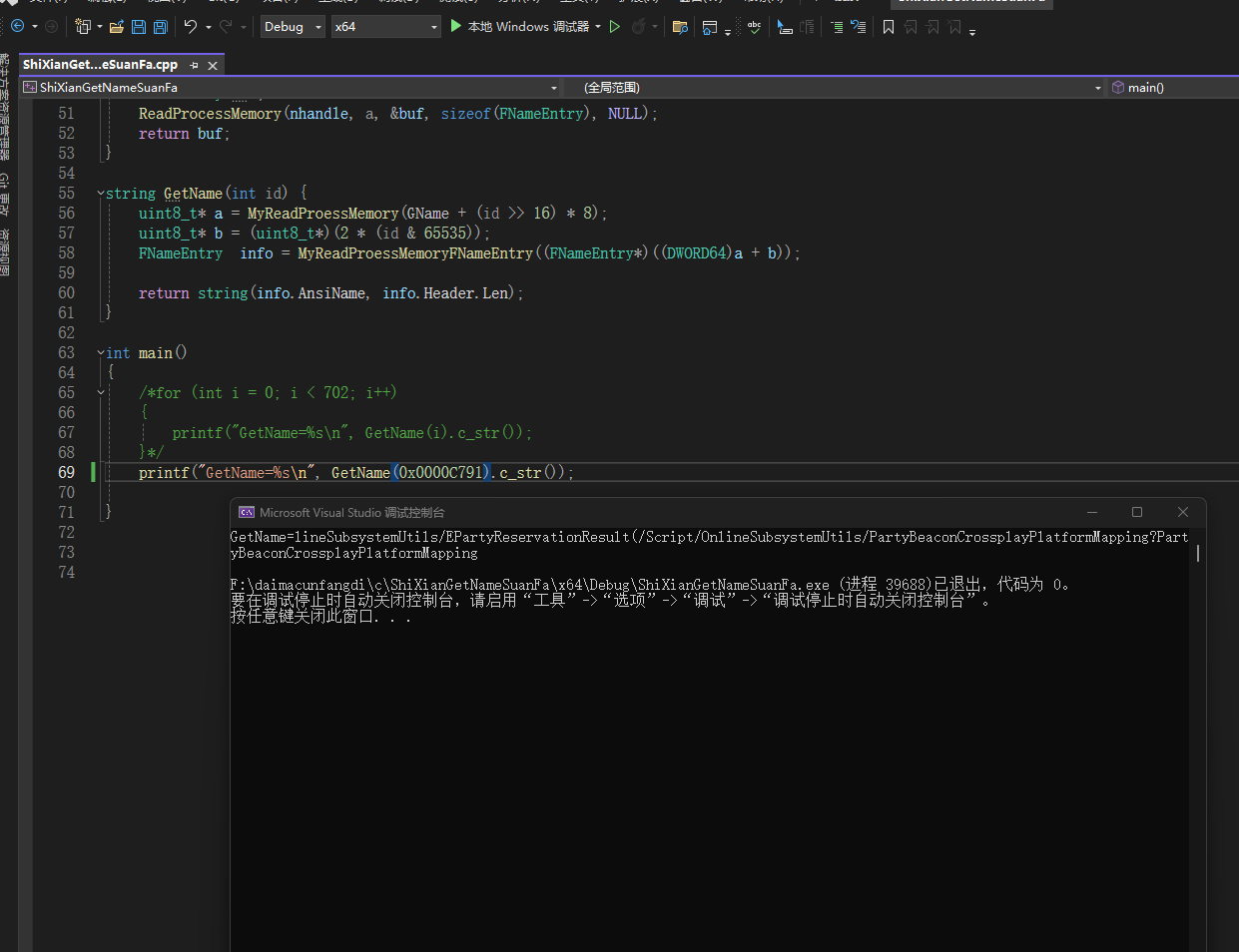Click the save file icon

click(139, 26)
